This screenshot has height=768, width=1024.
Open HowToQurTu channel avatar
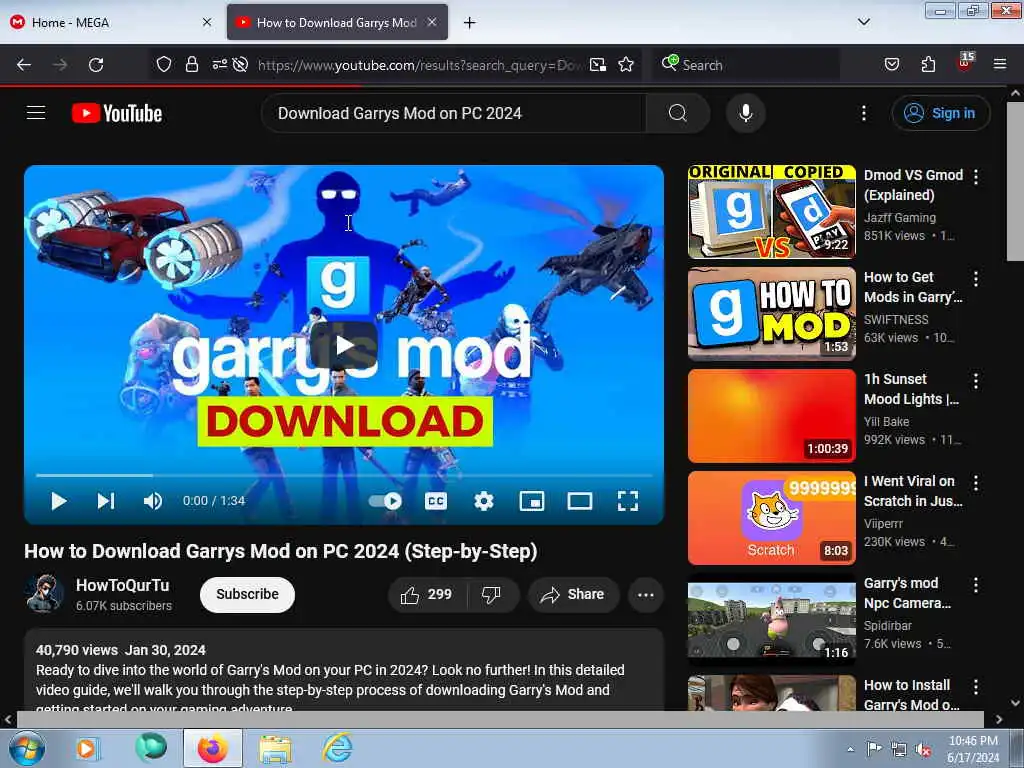[44, 594]
